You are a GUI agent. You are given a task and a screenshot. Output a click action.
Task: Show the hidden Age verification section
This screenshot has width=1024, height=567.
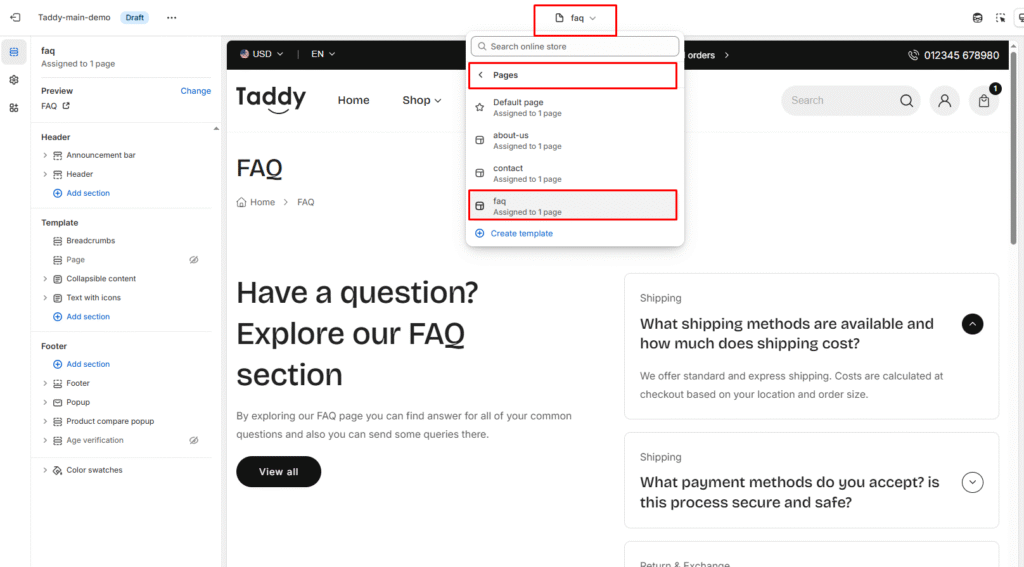click(194, 440)
